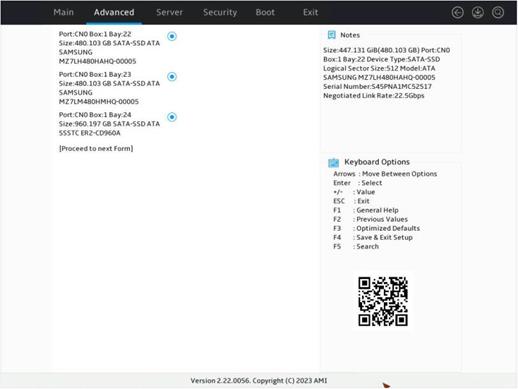Click the F4 Save & Exit Setup entry
This screenshot has width=518, height=389.
click(x=373, y=237)
